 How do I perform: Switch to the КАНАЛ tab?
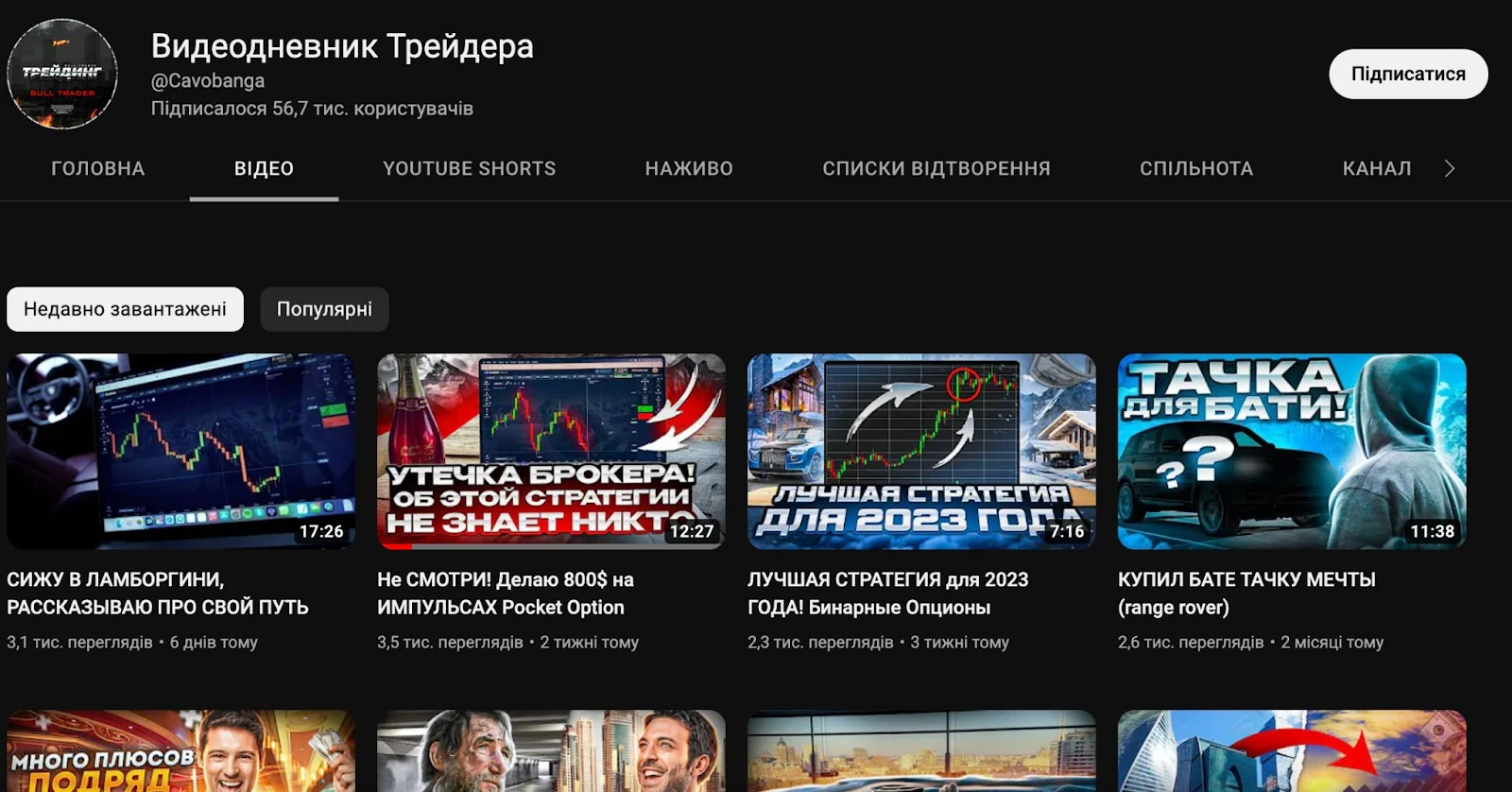(1377, 168)
